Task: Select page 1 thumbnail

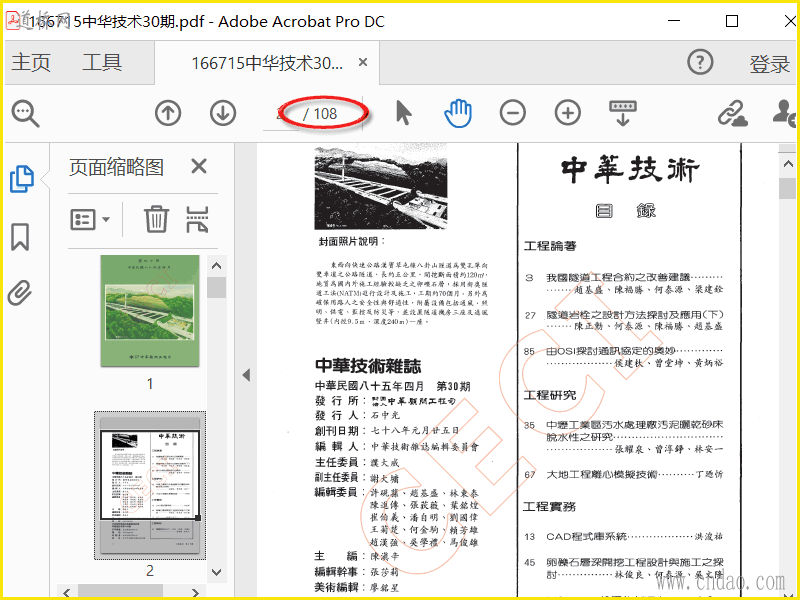Action: pos(150,311)
